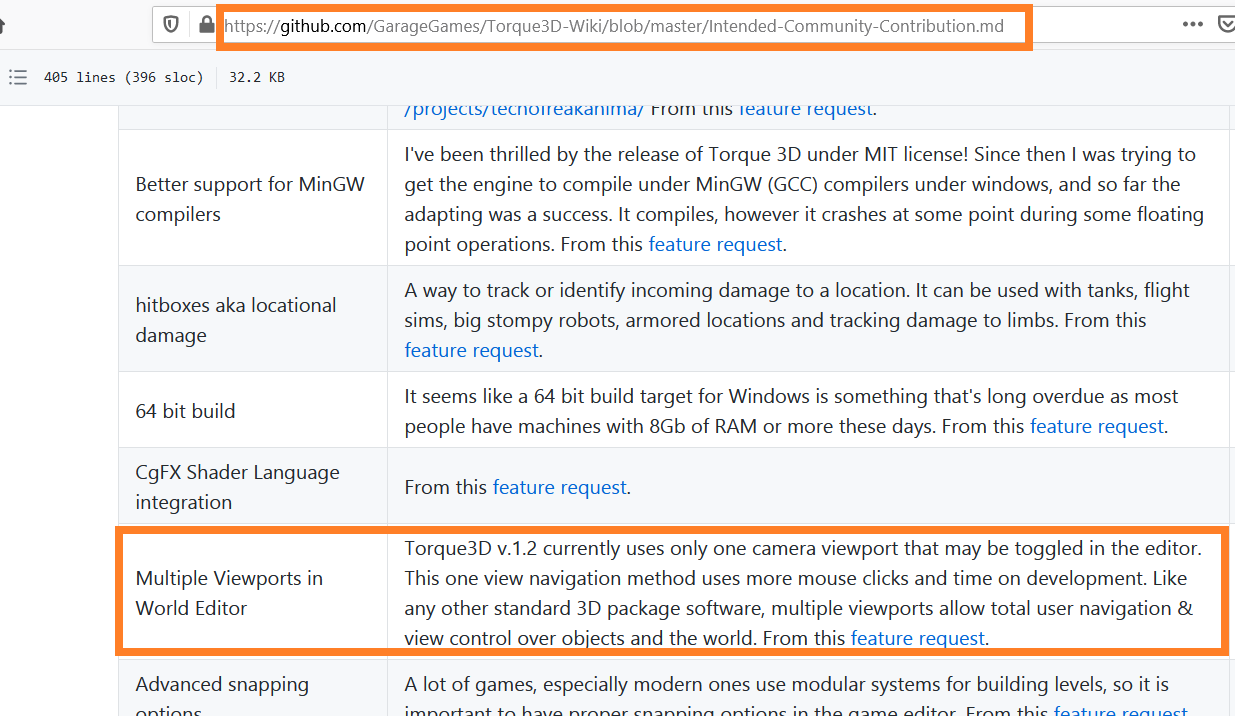Select the '405 lines (396 sloc)' text
1260x716 pixels.
point(124,77)
